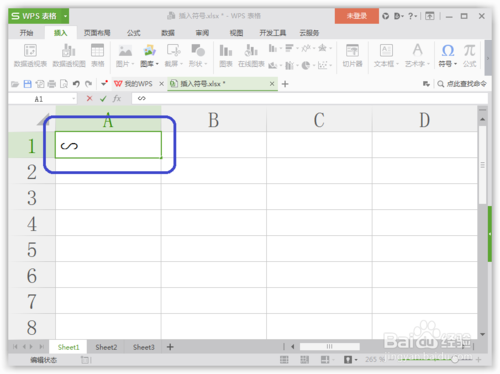The height and width of the screenshot is (374, 500).
Task: Select column D header
Action: click(425, 119)
